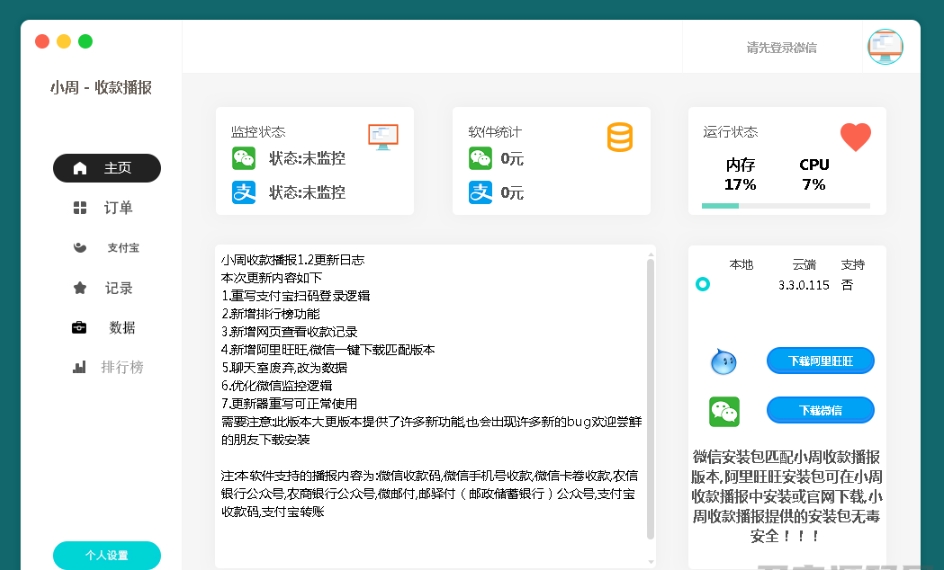The width and height of the screenshot is (944, 570).
Task: Click the 运行状态 card title
Action: (x=730, y=132)
